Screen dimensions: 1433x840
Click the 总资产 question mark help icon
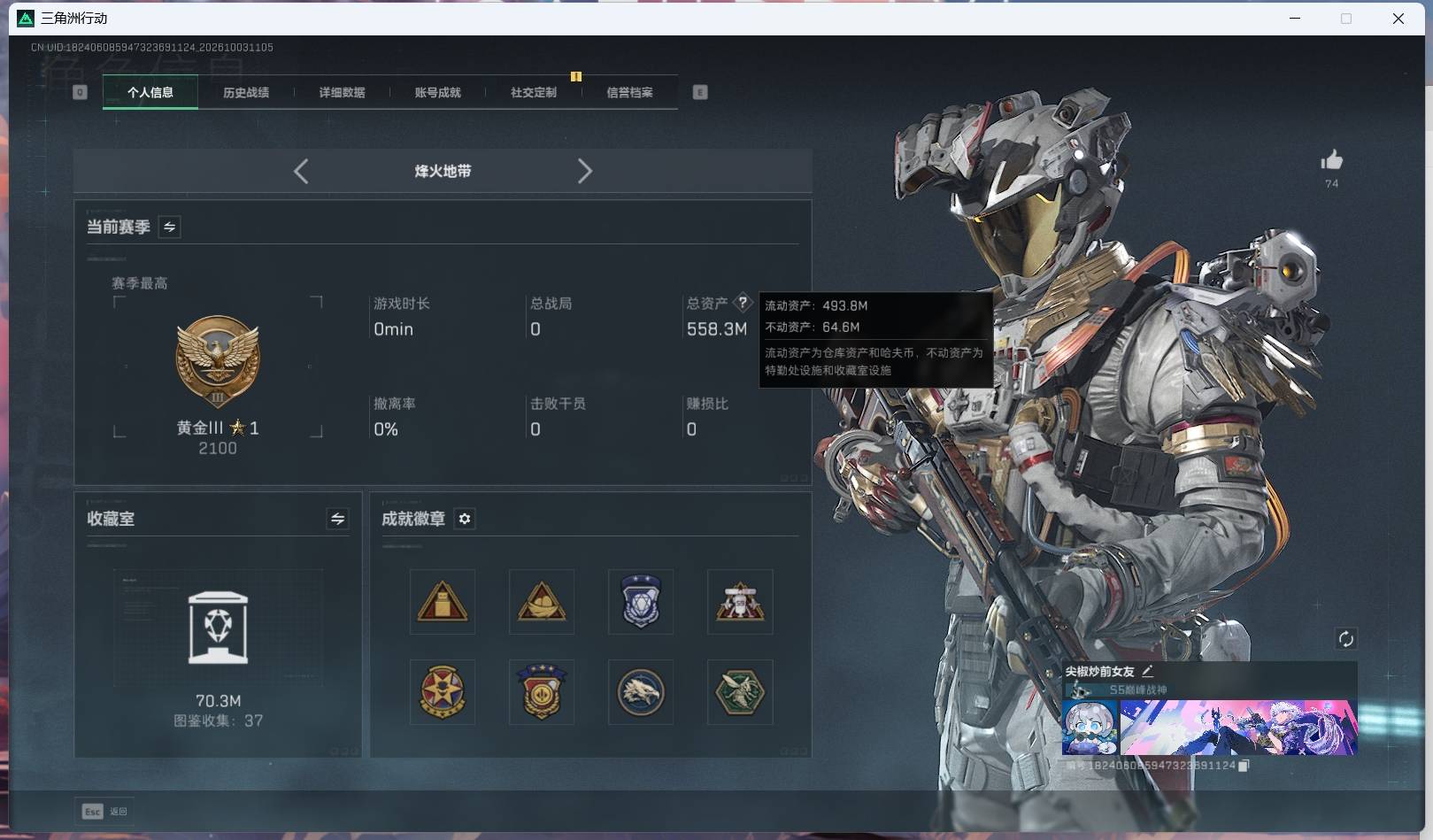(x=743, y=303)
